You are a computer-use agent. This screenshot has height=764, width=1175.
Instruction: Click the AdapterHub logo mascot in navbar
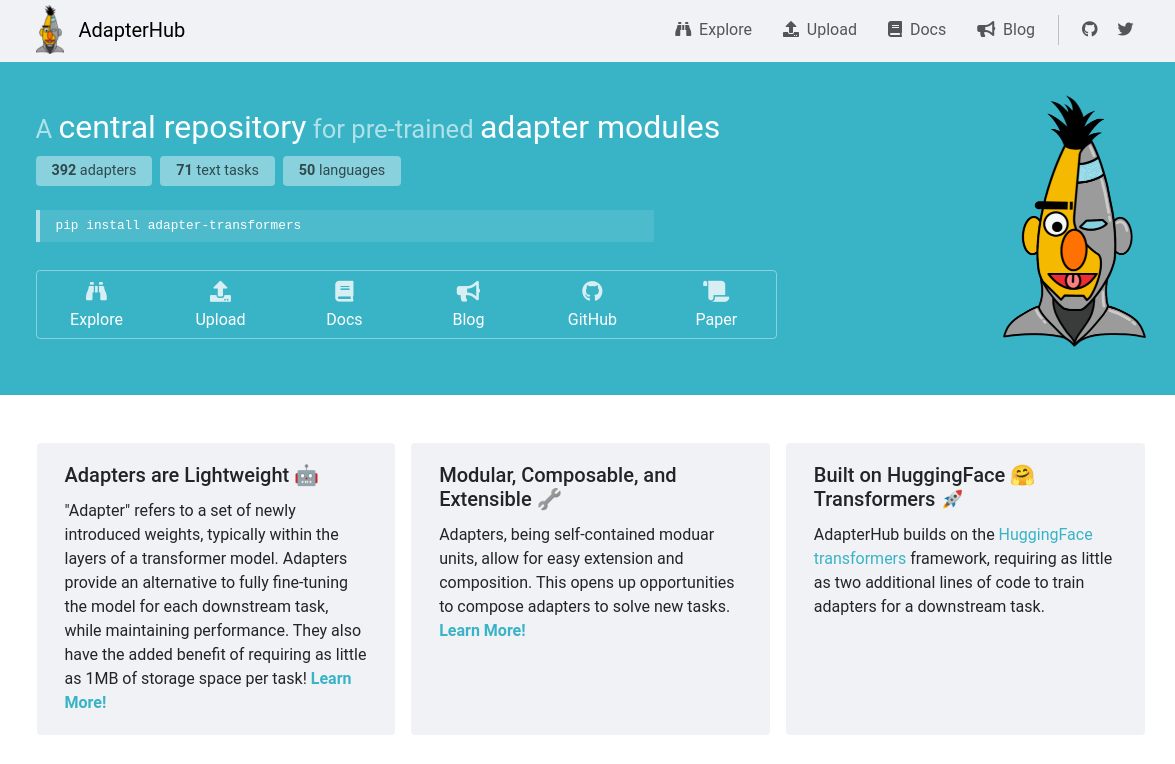tap(50, 30)
